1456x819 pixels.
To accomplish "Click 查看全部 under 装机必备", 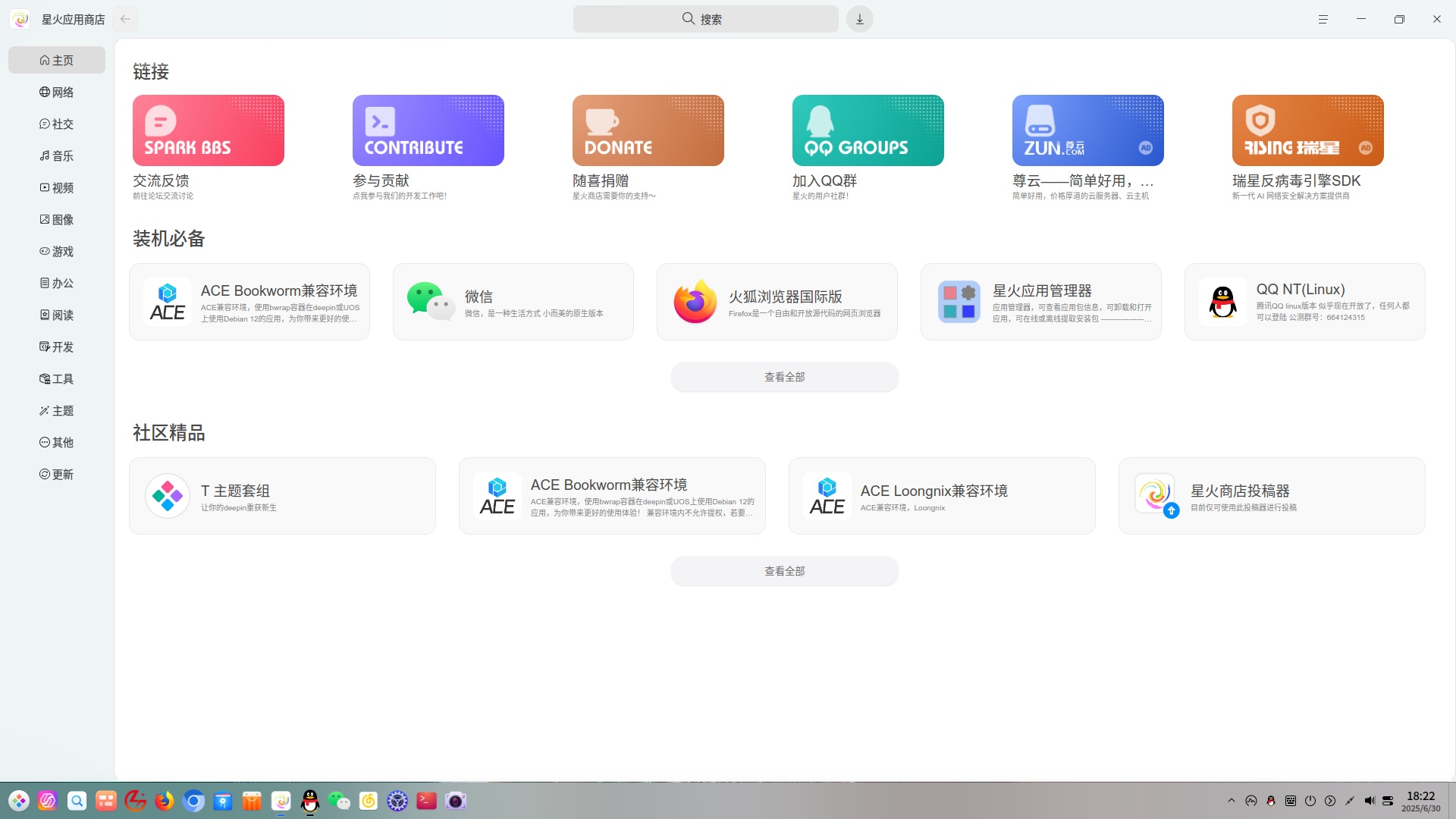I will point(785,377).
